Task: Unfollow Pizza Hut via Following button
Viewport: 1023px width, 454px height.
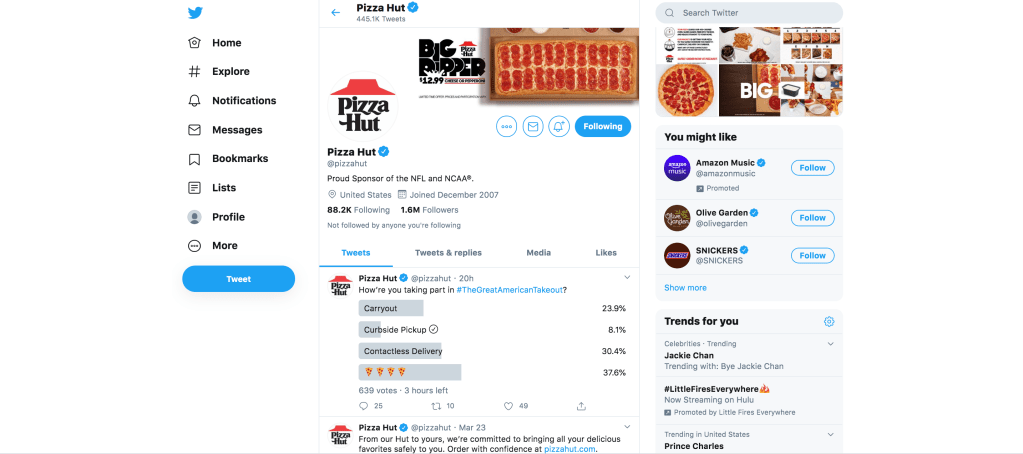Action: (603, 126)
